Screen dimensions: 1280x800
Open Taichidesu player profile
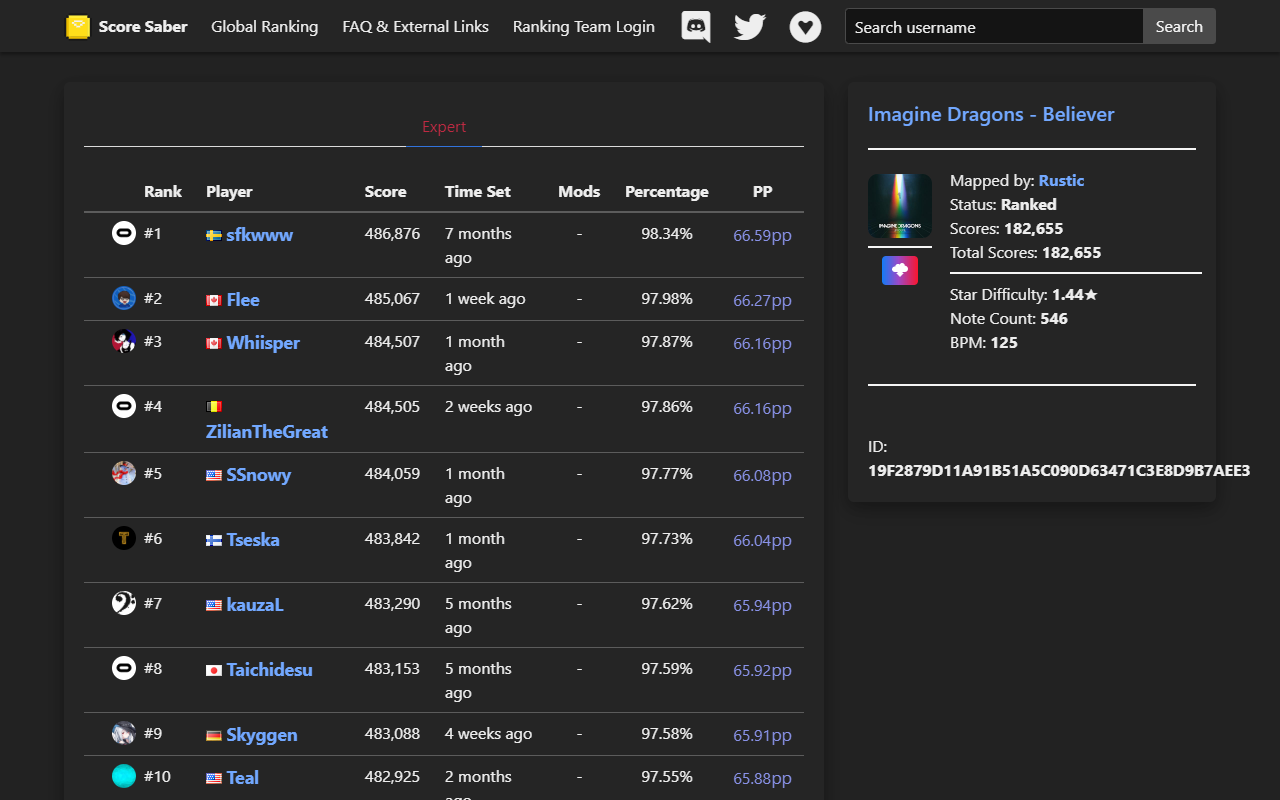270,670
